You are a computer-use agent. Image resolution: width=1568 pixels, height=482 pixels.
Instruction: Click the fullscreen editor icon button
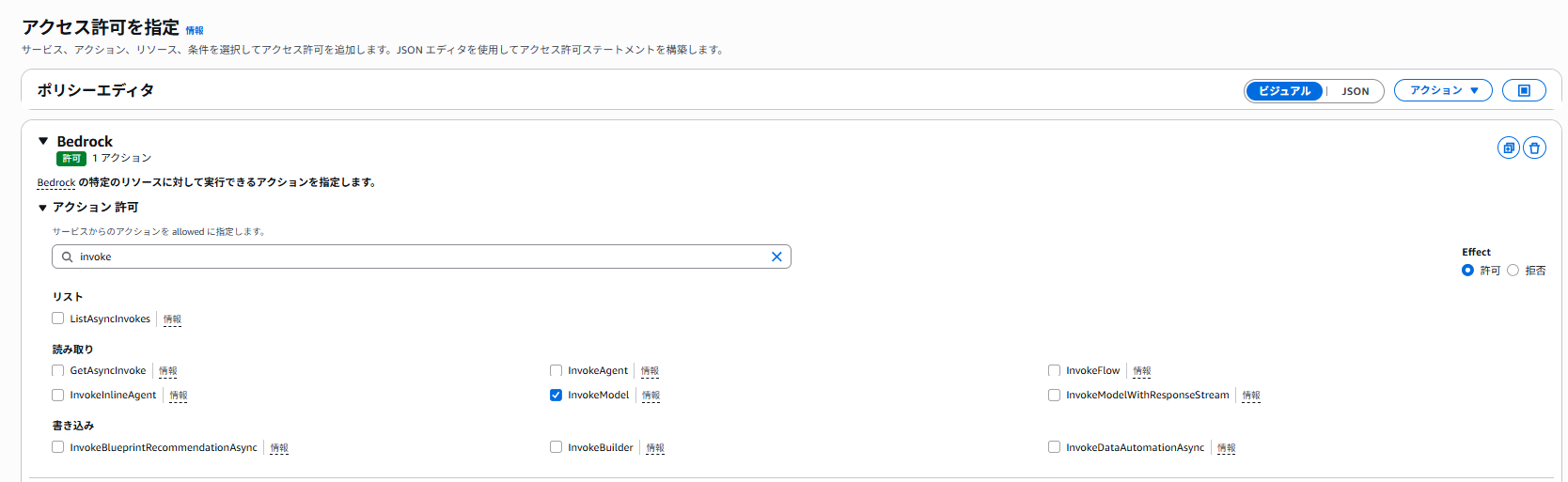click(1524, 90)
